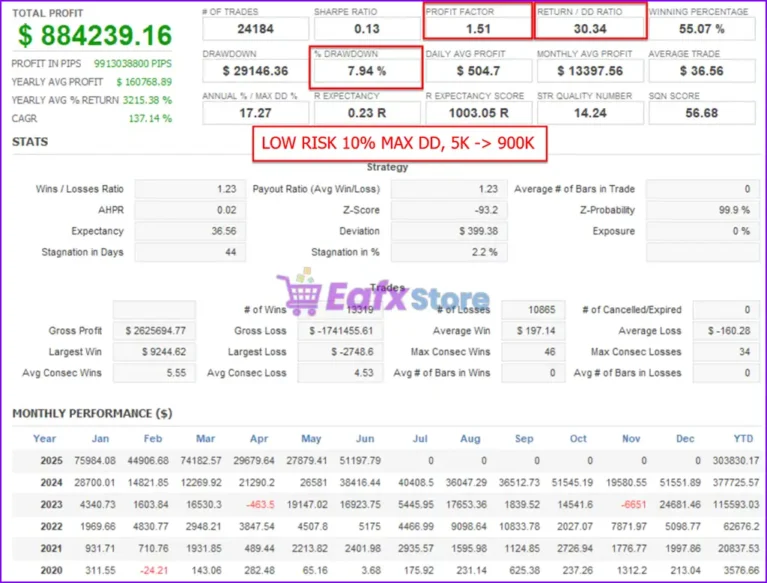The height and width of the screenshot is (583, 767).
Task: Select the winning percentage value 55.07 %
Action: 701,29
